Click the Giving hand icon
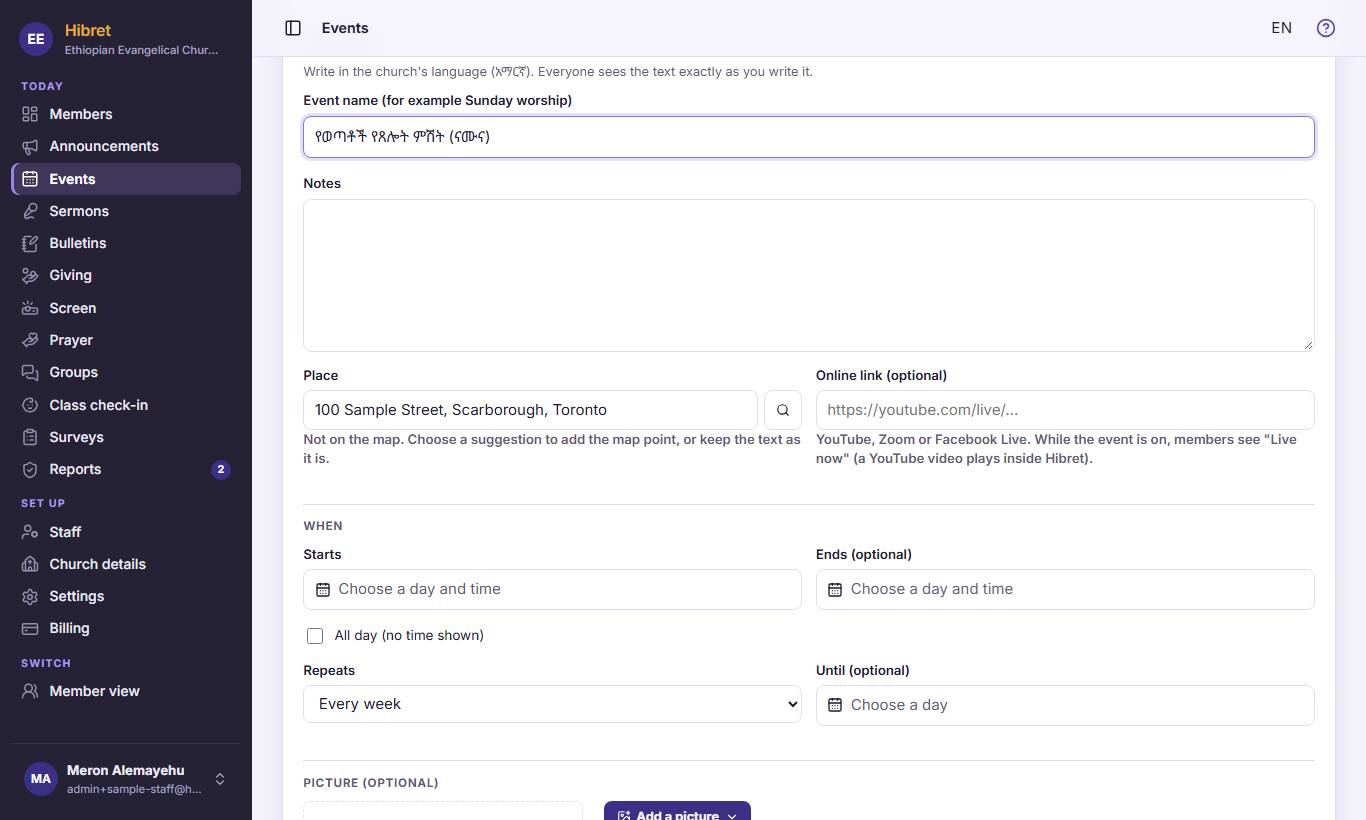 click(30, 275)
